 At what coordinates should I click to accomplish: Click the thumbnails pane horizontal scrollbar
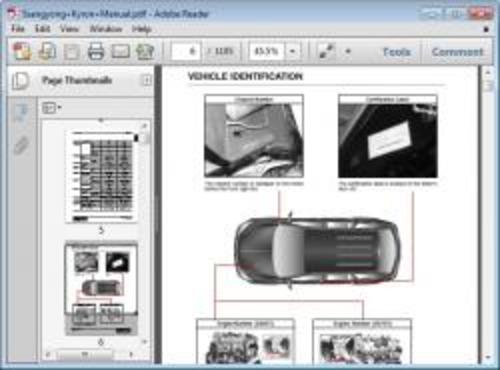(85, 354)
